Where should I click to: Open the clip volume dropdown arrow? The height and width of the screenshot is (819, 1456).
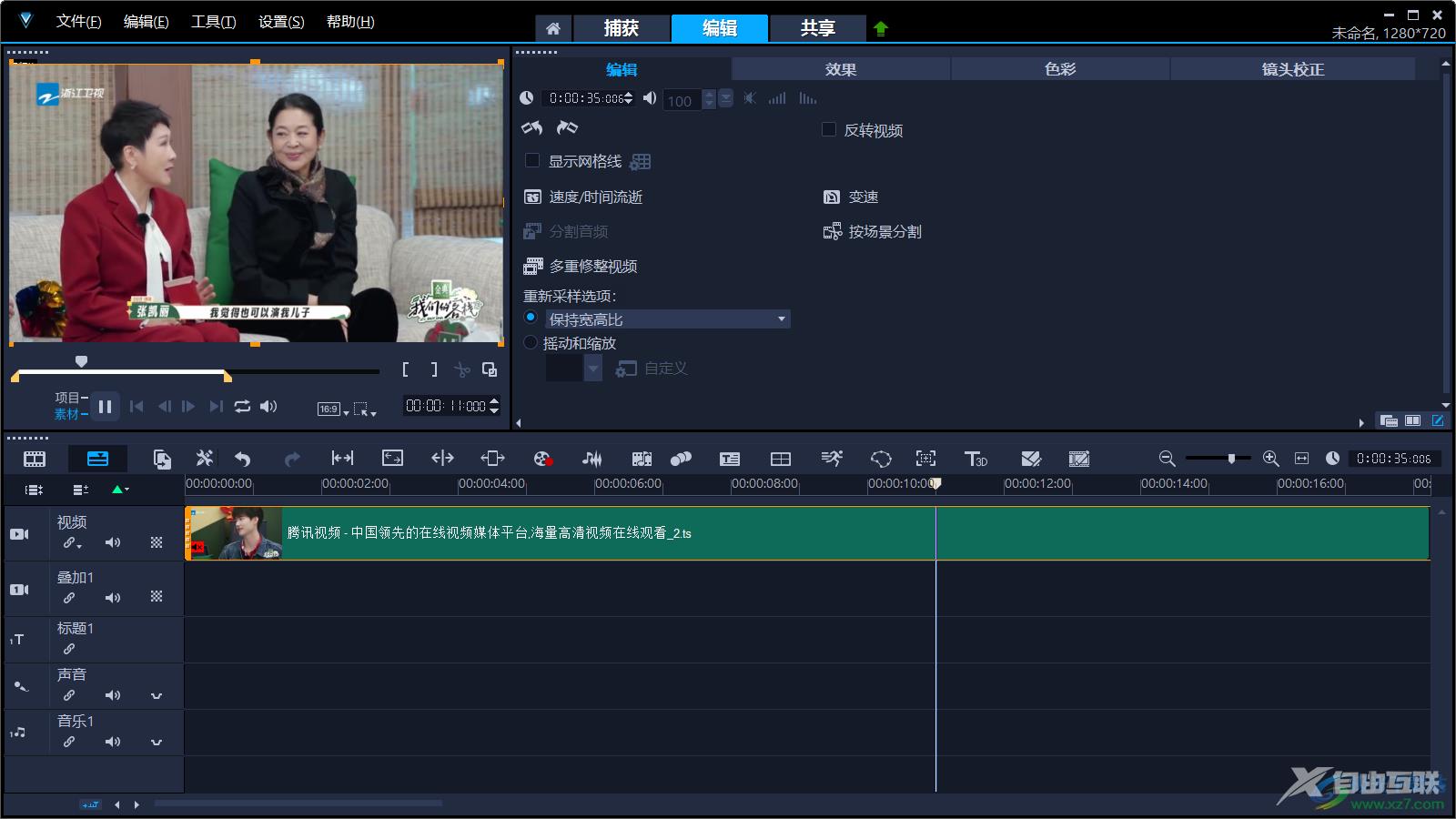[725, 98]
